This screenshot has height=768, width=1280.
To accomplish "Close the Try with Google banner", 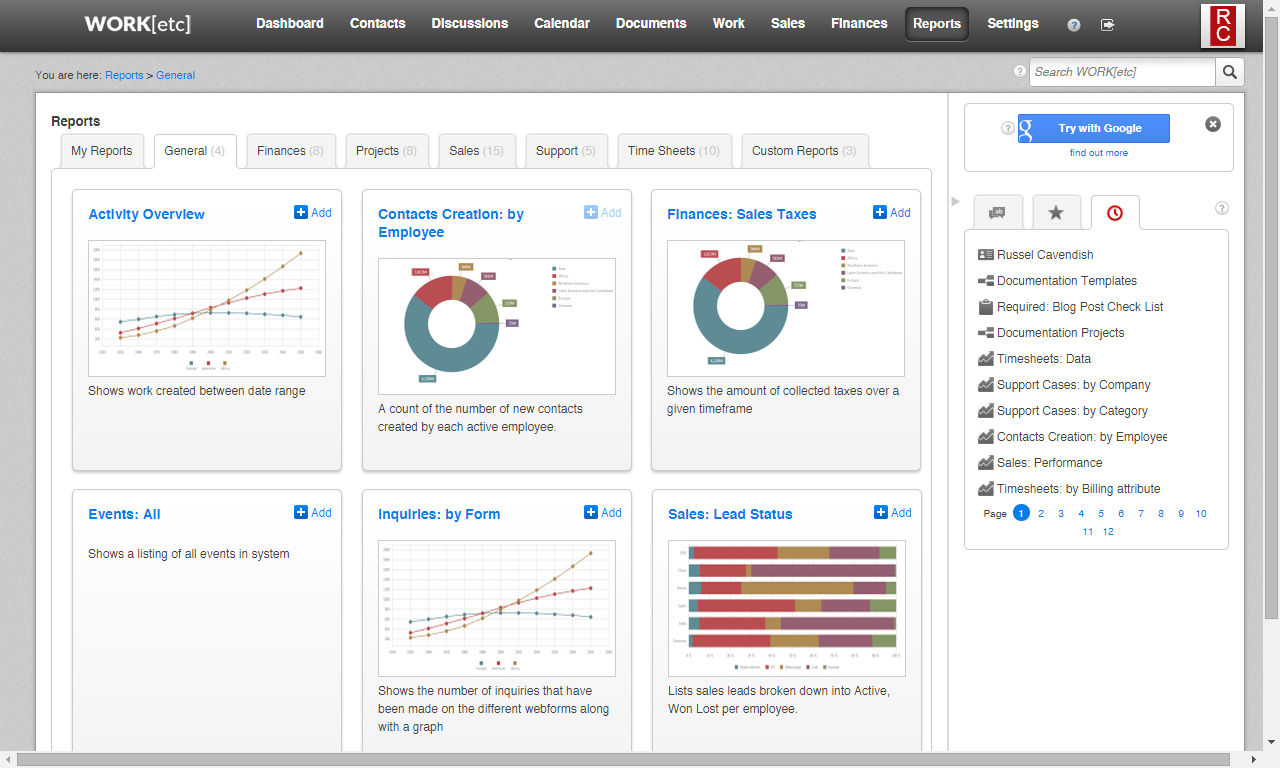I will click(1212, 124).
